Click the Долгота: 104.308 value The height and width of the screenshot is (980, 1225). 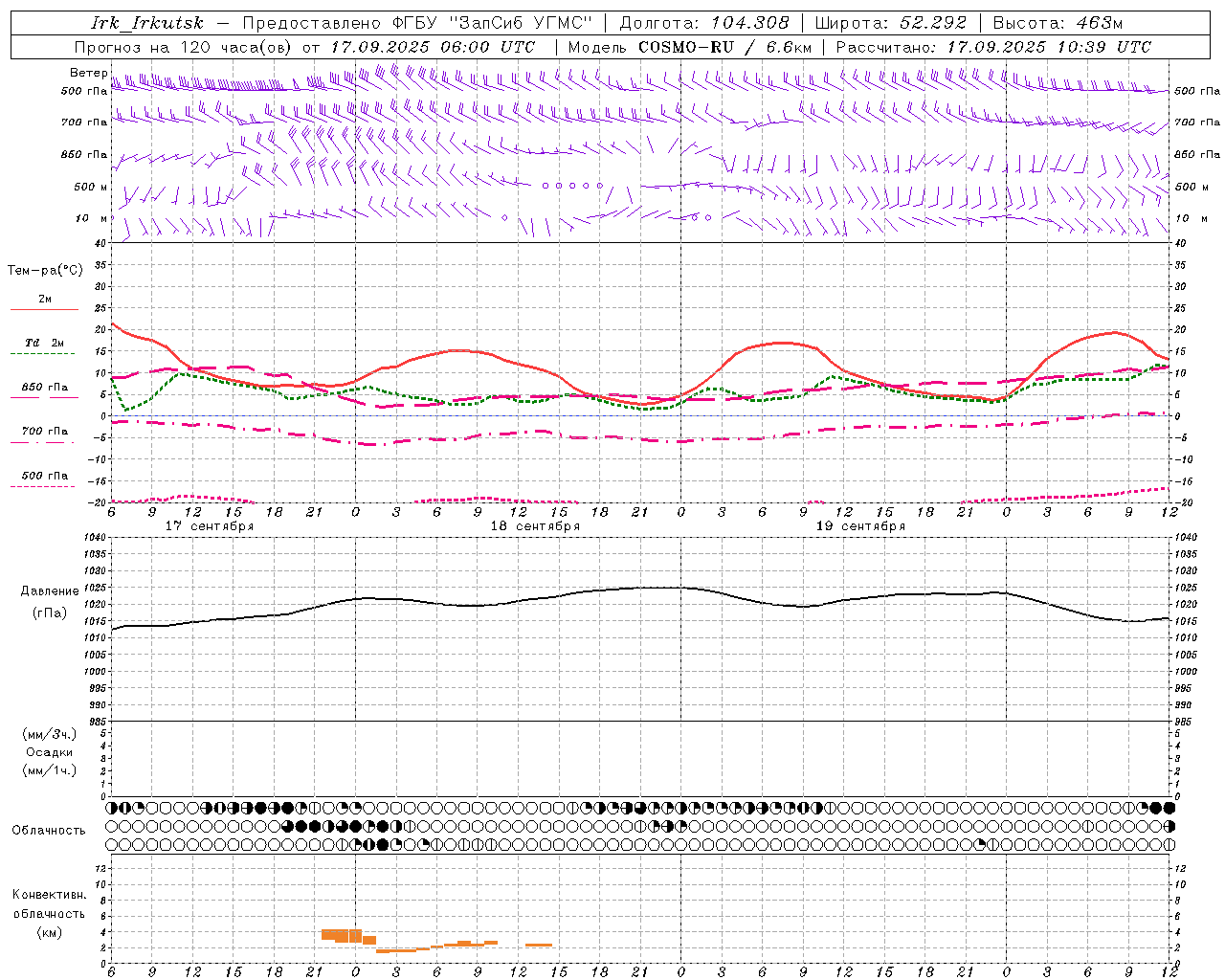[704, 23]
